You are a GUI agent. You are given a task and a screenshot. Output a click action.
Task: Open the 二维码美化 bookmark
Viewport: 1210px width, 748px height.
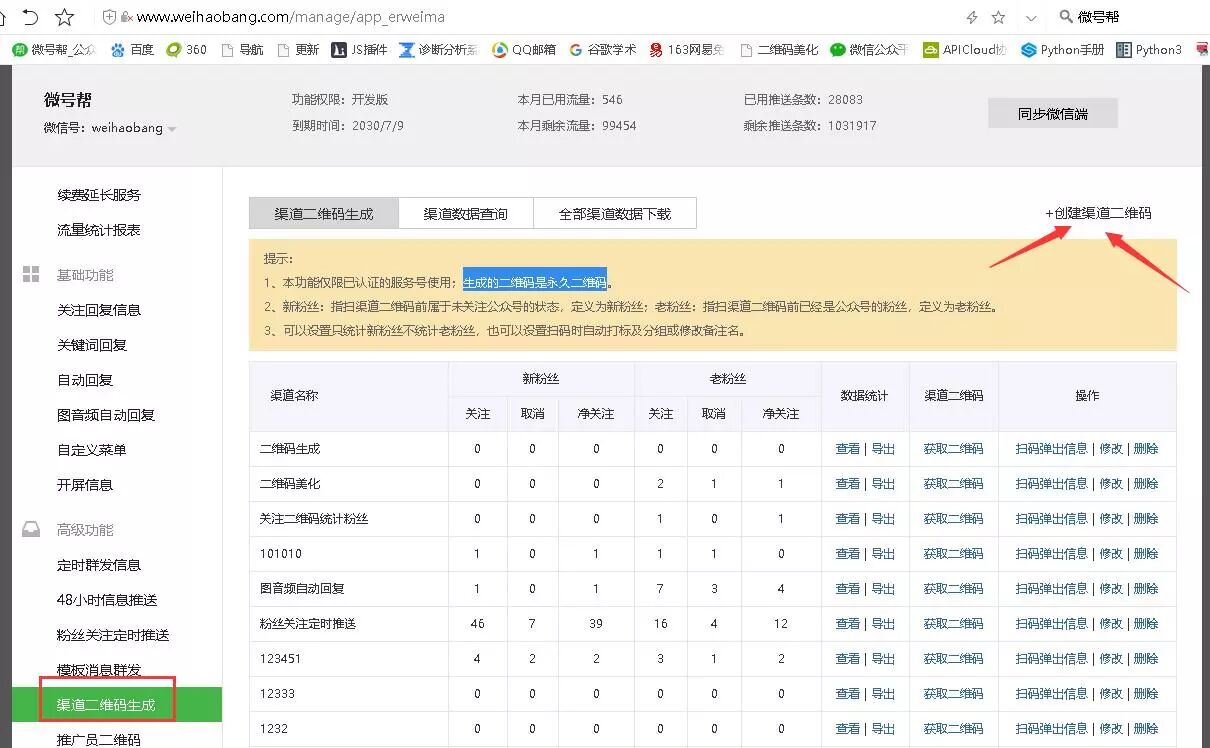(779, 49)
